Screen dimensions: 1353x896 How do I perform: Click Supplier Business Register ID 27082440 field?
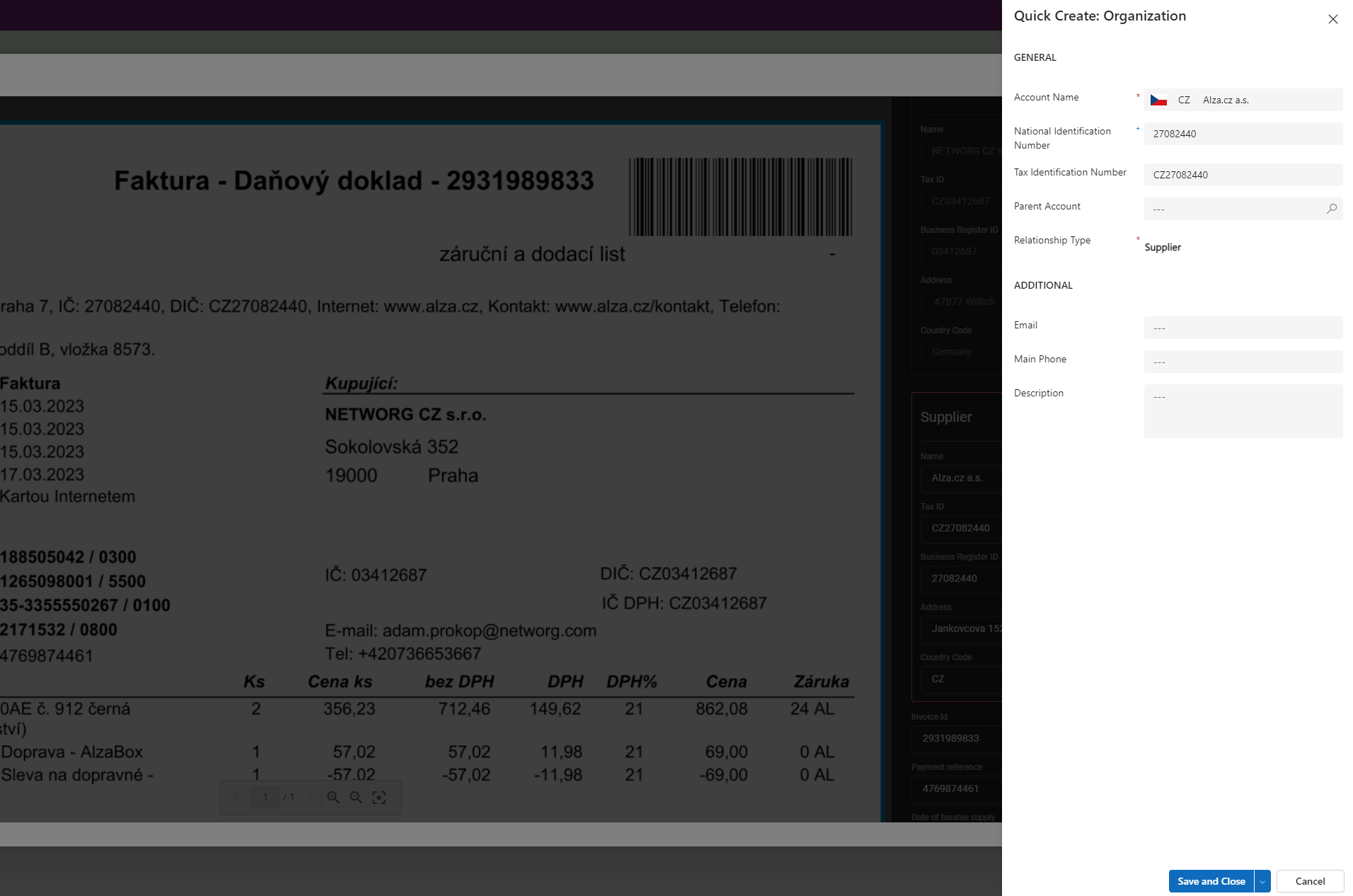click(x=961, y=579)
